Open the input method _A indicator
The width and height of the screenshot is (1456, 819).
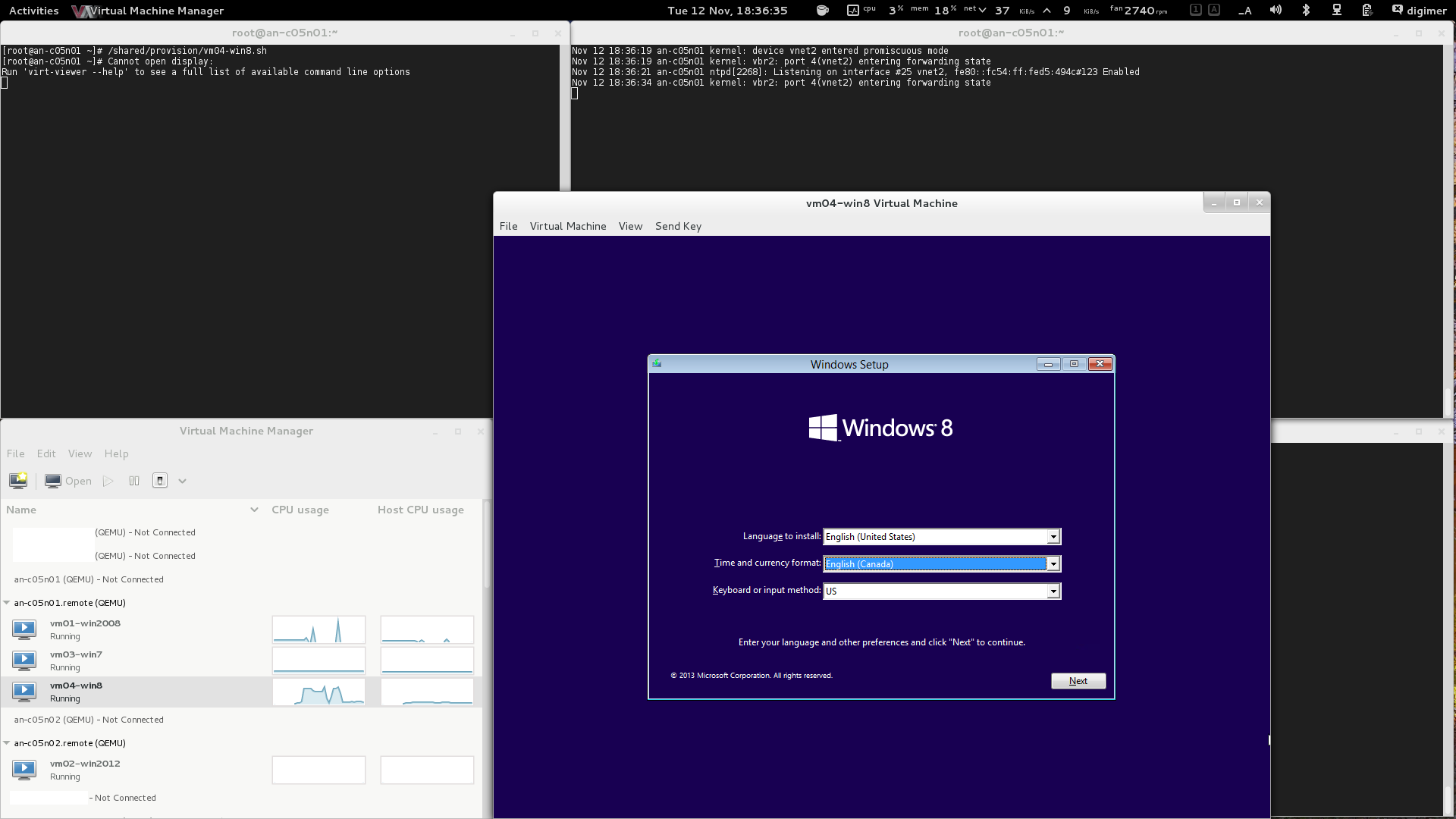click(x=1244, y=11)
